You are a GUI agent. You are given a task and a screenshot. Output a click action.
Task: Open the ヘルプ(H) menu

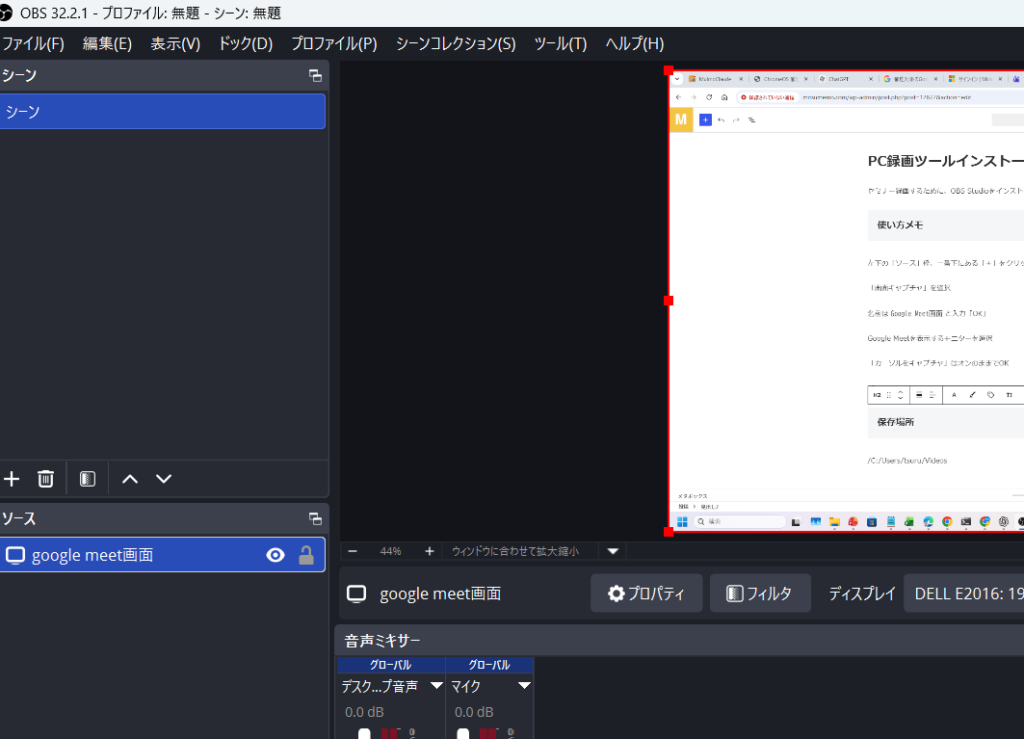(x=634, y=44)
